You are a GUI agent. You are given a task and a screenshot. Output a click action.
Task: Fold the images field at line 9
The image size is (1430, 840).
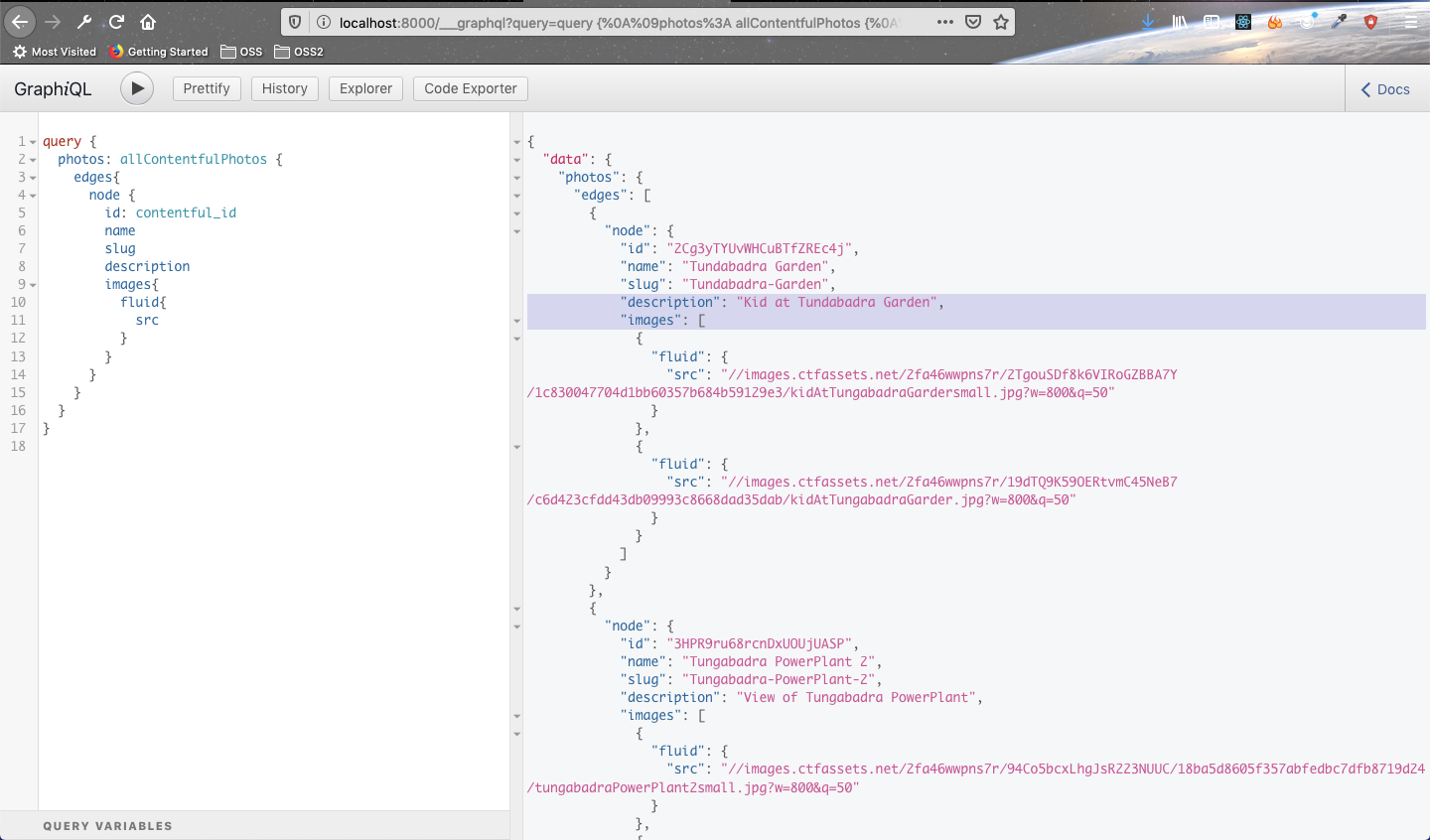click(33, 285)
